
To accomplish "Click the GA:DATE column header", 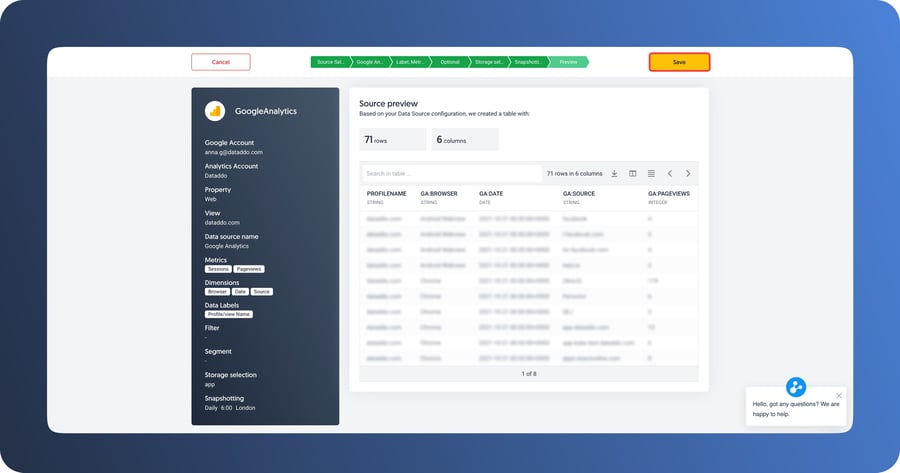I will pos(491,194).
